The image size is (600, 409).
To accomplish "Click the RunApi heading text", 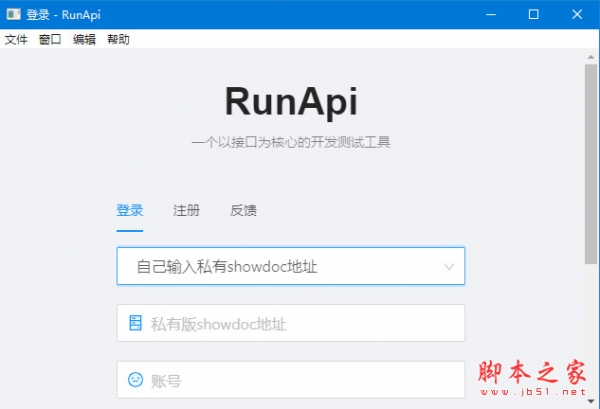I will point(291,102).
